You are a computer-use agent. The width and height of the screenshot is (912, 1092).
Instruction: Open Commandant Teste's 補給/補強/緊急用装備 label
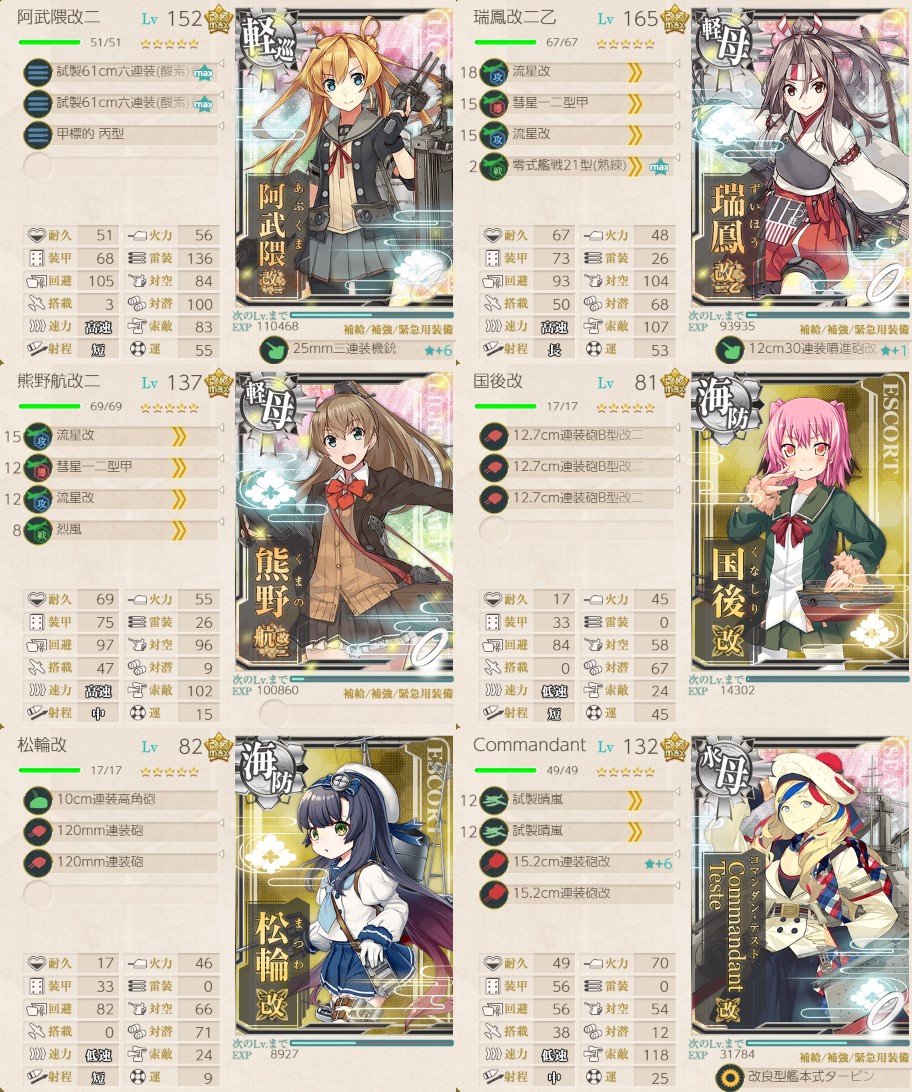coord(855,1057)
